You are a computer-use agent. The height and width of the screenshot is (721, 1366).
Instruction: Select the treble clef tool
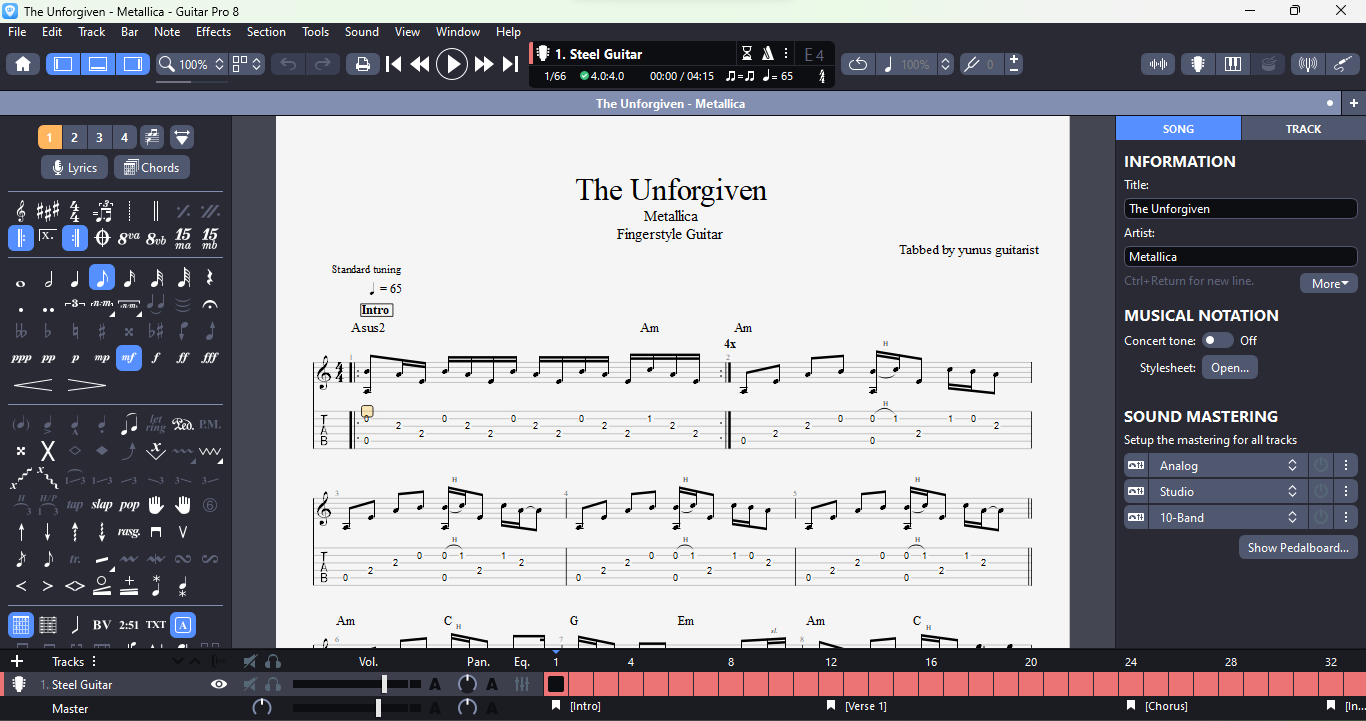coord(21,211)
